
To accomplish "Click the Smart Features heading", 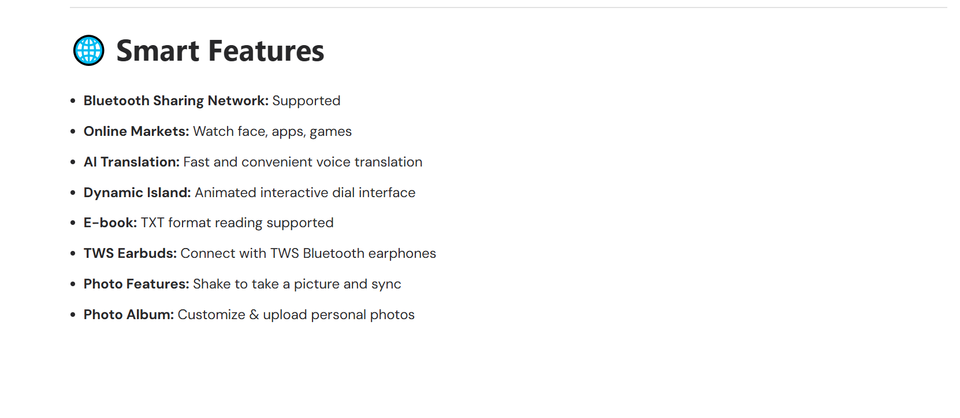I will click(220, 51).
